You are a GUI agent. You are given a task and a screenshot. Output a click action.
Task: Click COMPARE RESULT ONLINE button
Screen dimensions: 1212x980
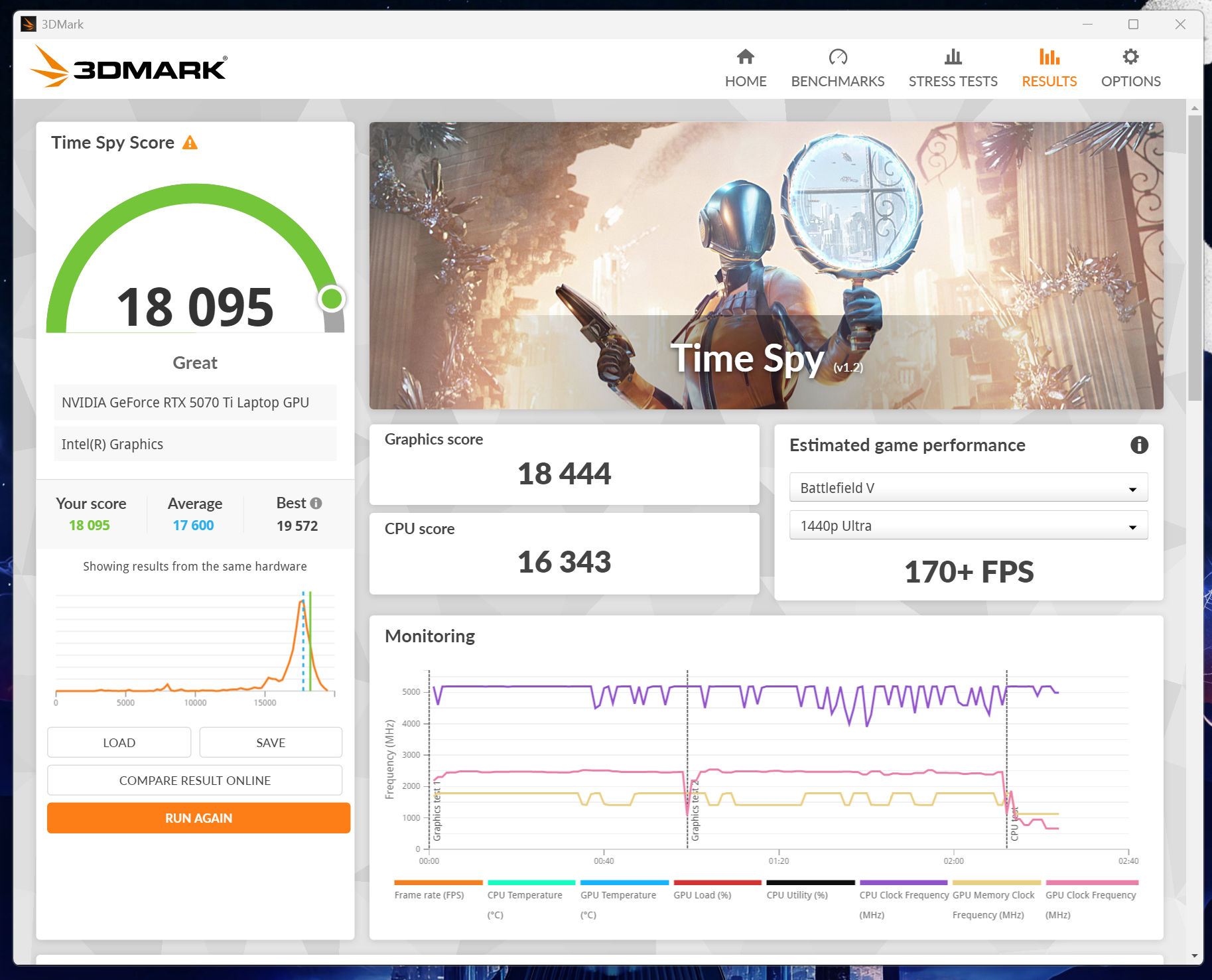point(195,780)
